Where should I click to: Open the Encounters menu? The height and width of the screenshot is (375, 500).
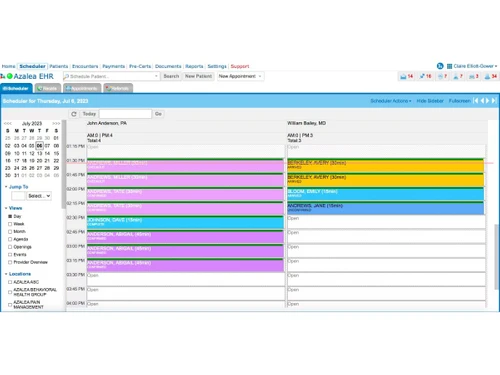(85, 66)
